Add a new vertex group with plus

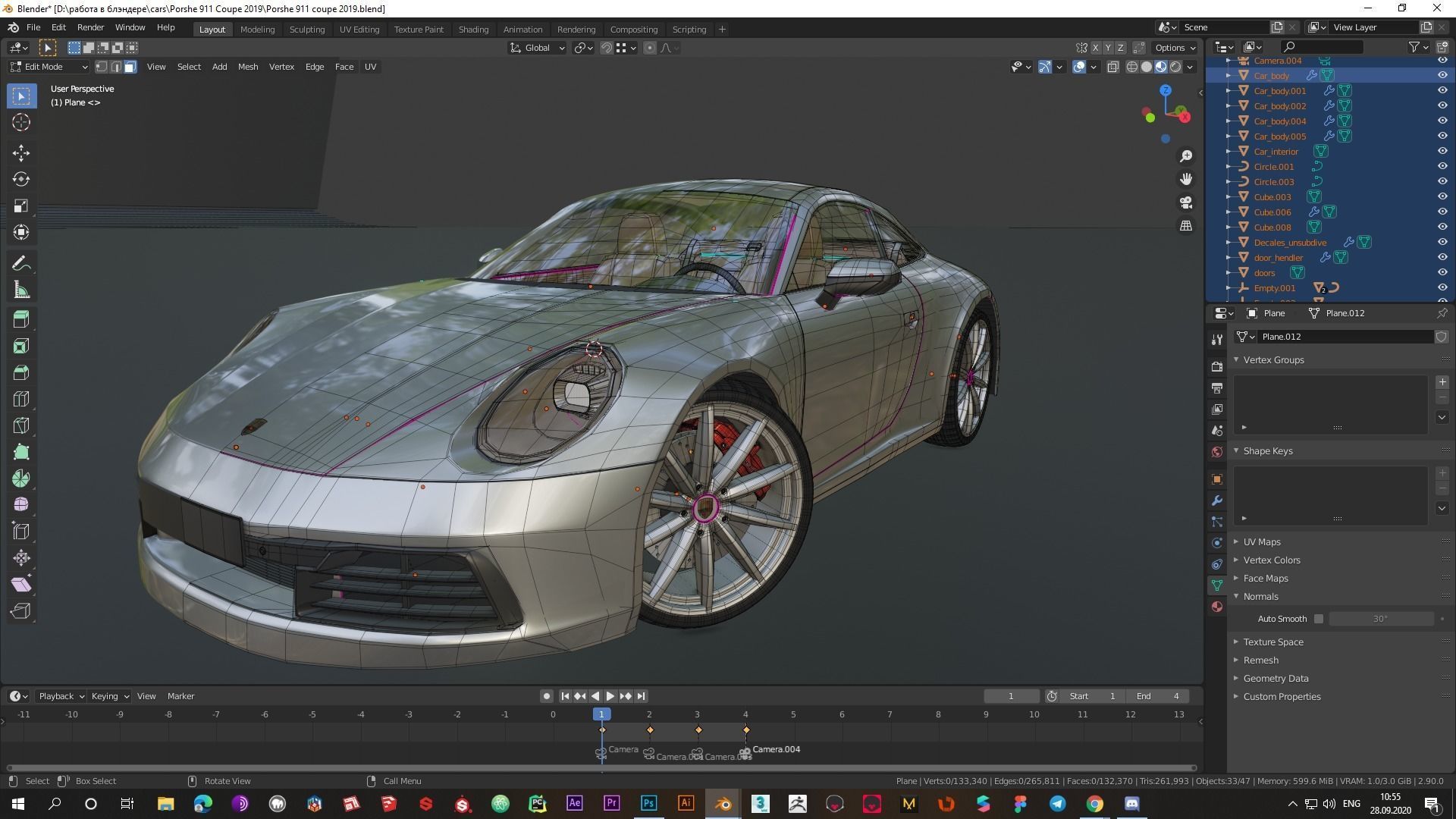pos(1442,382)
